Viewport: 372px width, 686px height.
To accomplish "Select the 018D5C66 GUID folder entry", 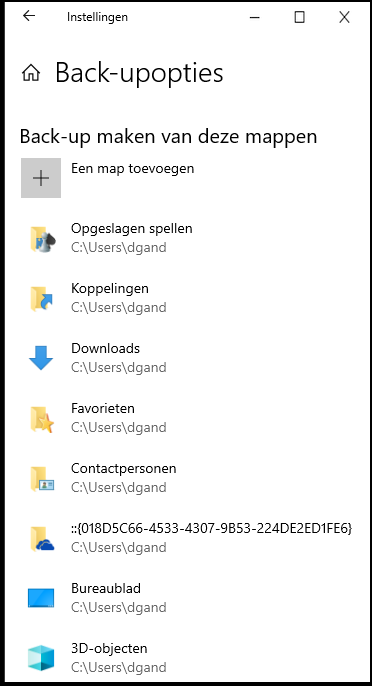I will (x=187, y=538).
